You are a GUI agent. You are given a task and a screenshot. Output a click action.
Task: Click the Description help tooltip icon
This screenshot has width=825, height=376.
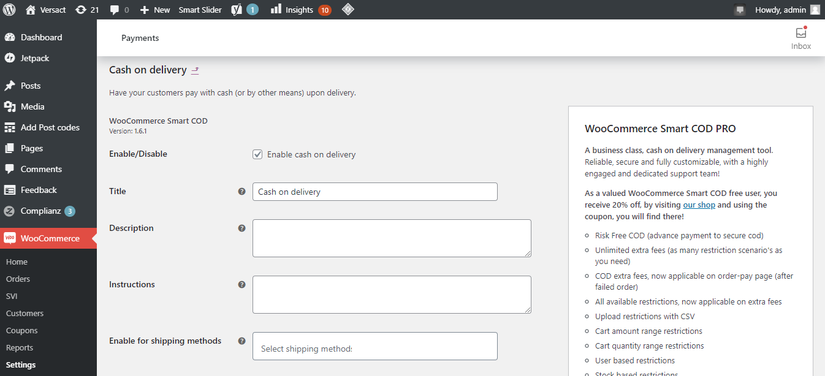click(x=242, y=228)
